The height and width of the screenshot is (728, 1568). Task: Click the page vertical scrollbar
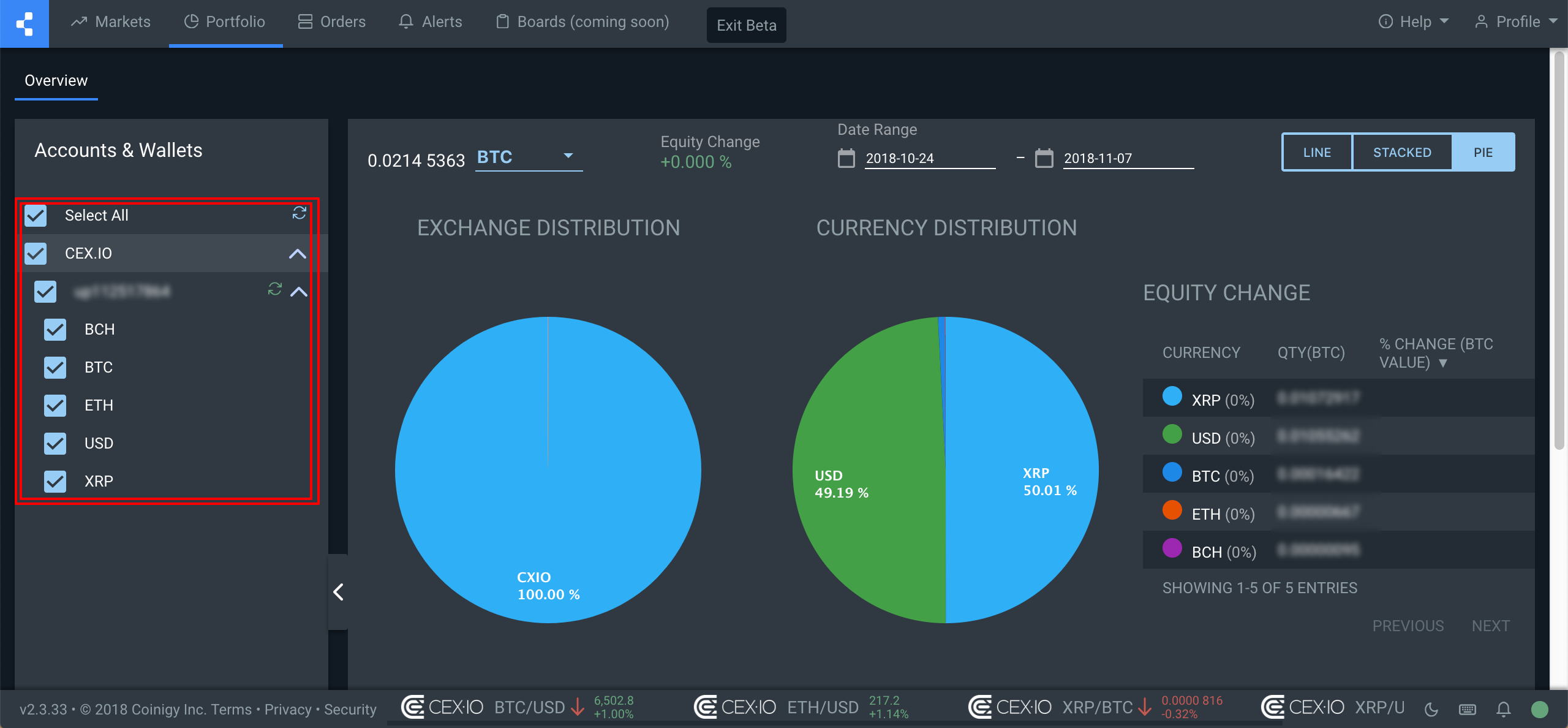[x=1559, y=251]
